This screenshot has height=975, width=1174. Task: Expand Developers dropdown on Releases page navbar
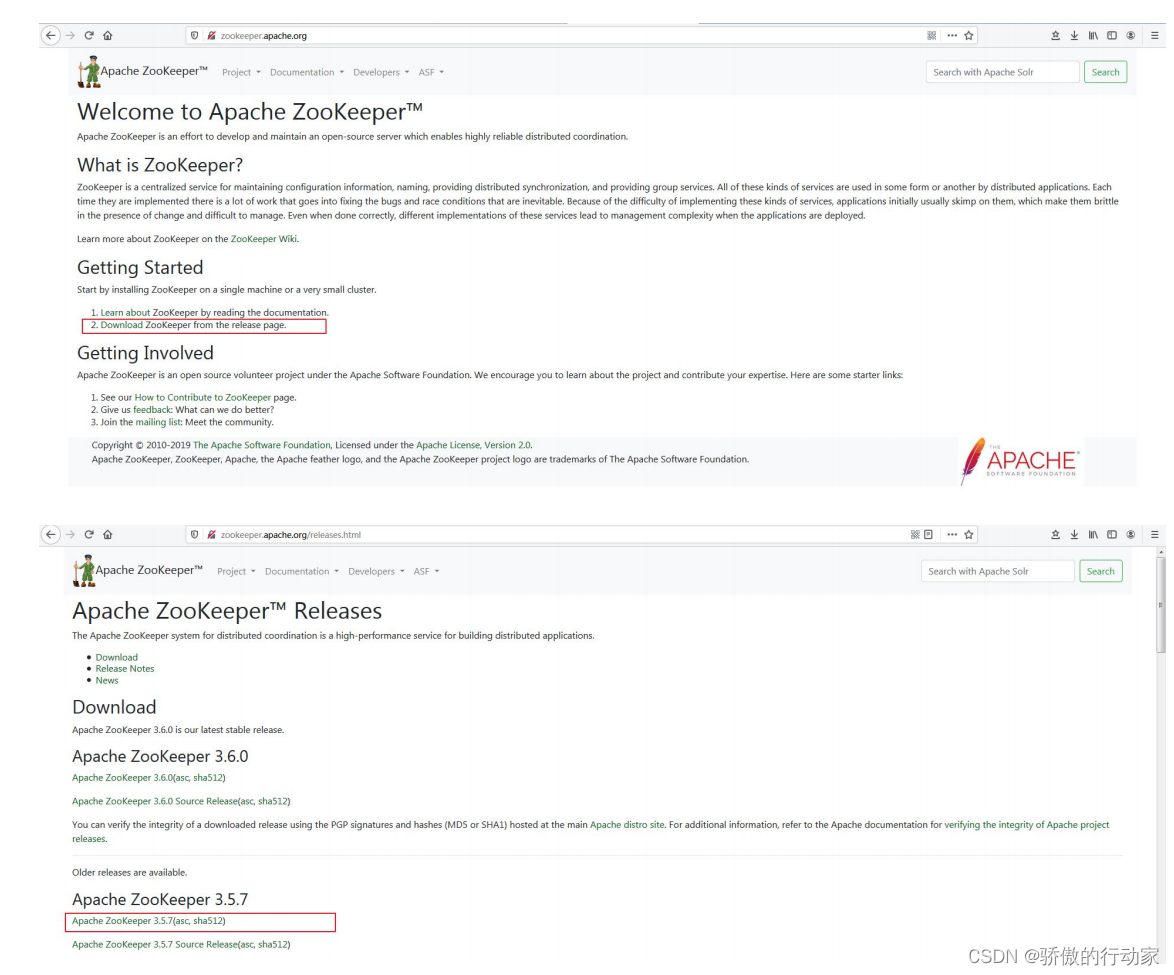[x=376, y=571]
